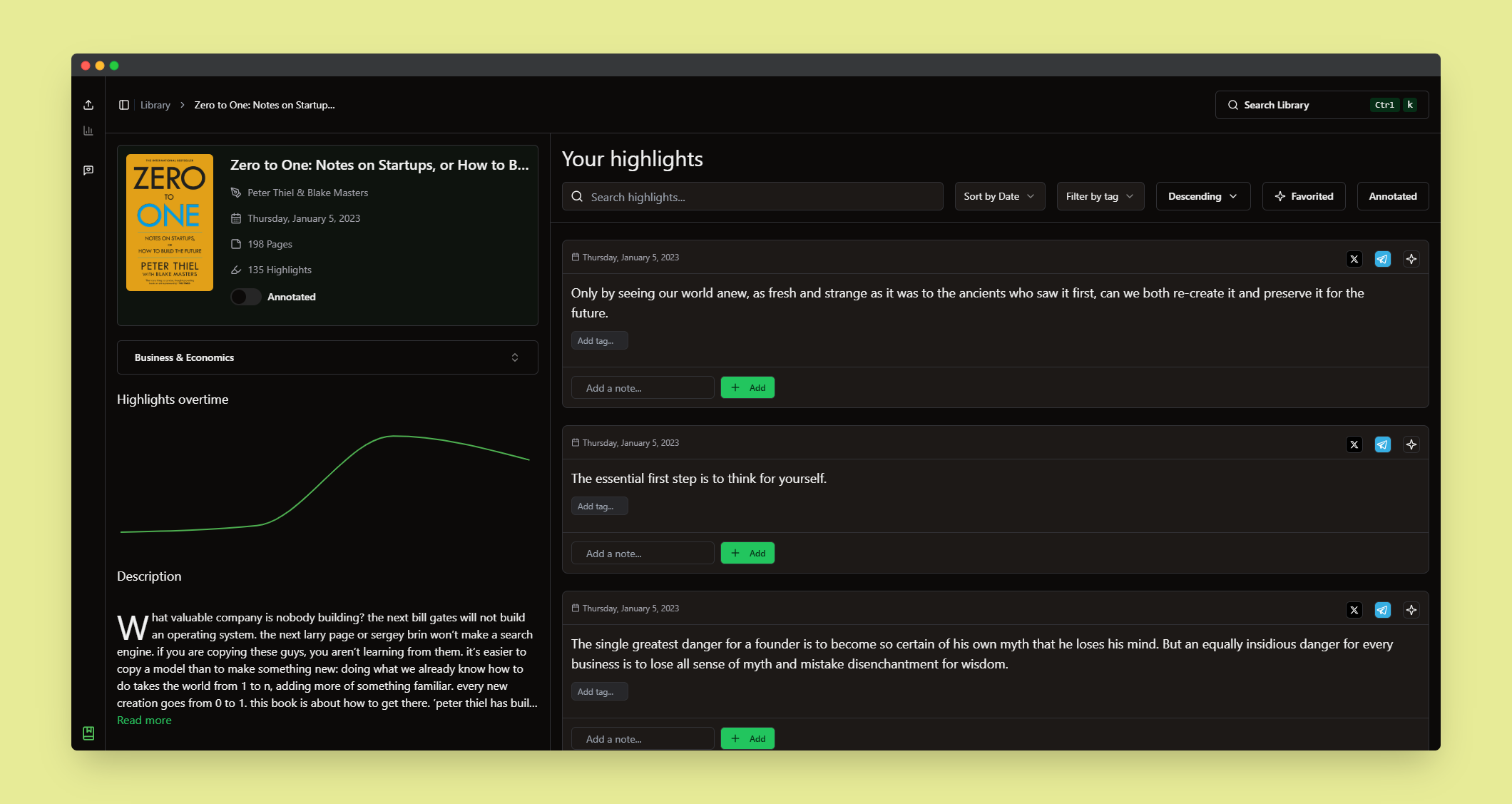The image size is (1512, 804).
Task: Click Add tag on 'Only by seeing' highlight
Action: [x=599, y=340]
